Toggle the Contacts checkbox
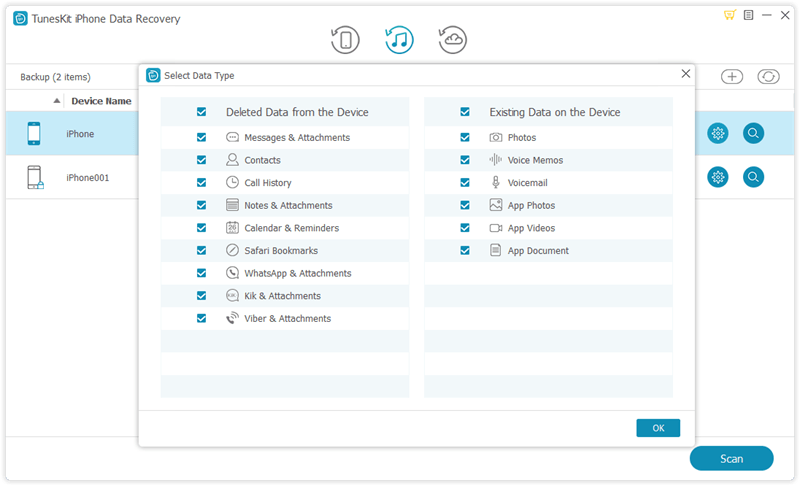 202,160
